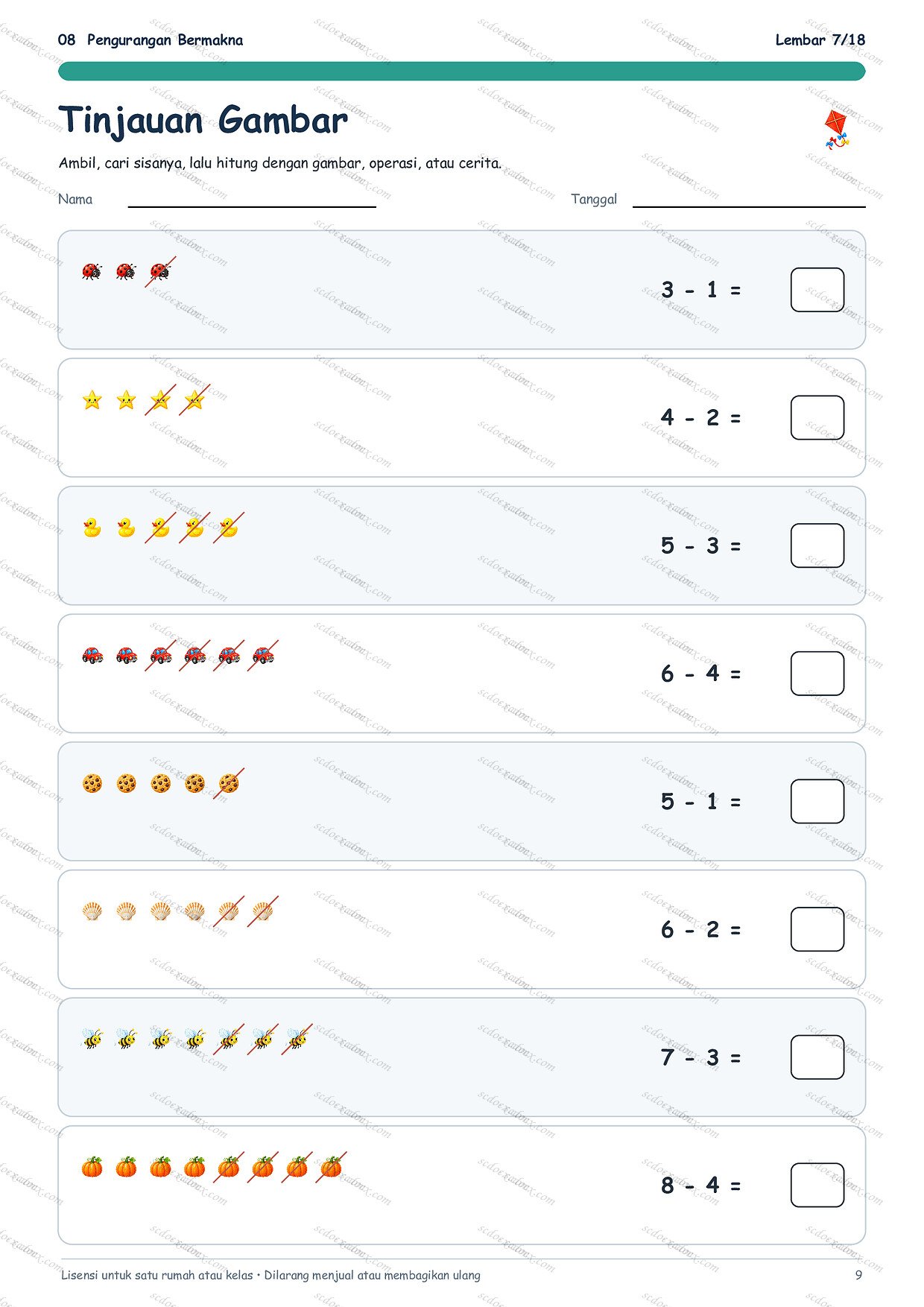
Task: Click the first seashell
Action: pos(92,911)
